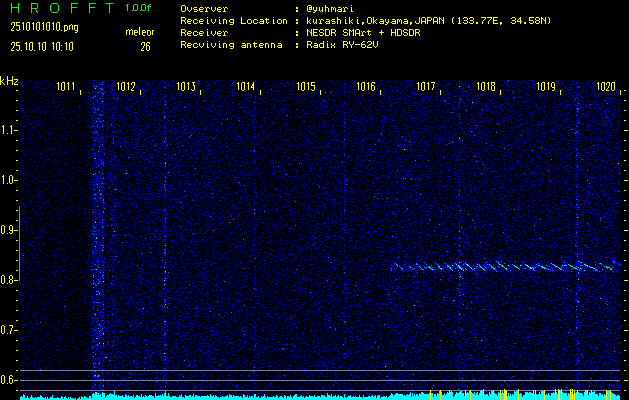Click the 0.6 kHz frequency label

[7, 380]
